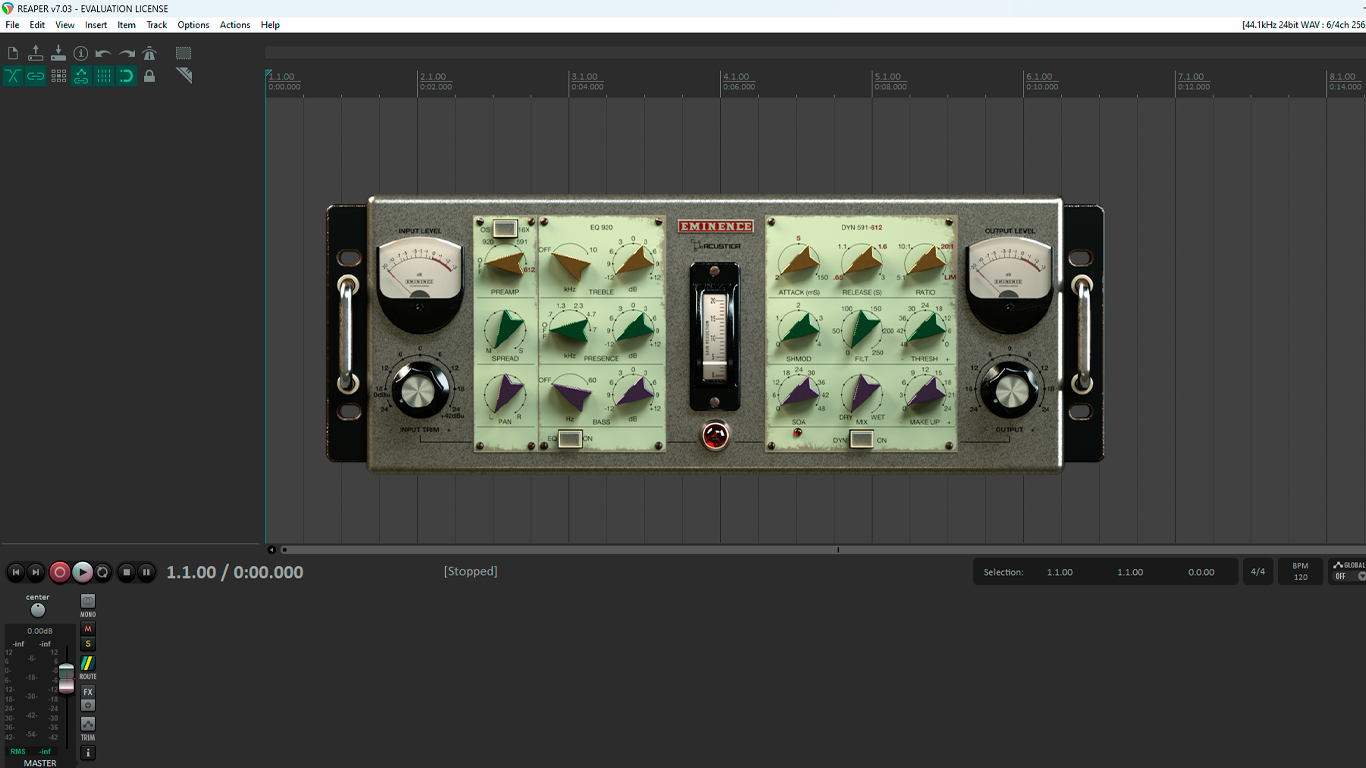The width and height of the screenshot is (1366, 768).
Task: Open project settings info icon
Action: [81, 53]
